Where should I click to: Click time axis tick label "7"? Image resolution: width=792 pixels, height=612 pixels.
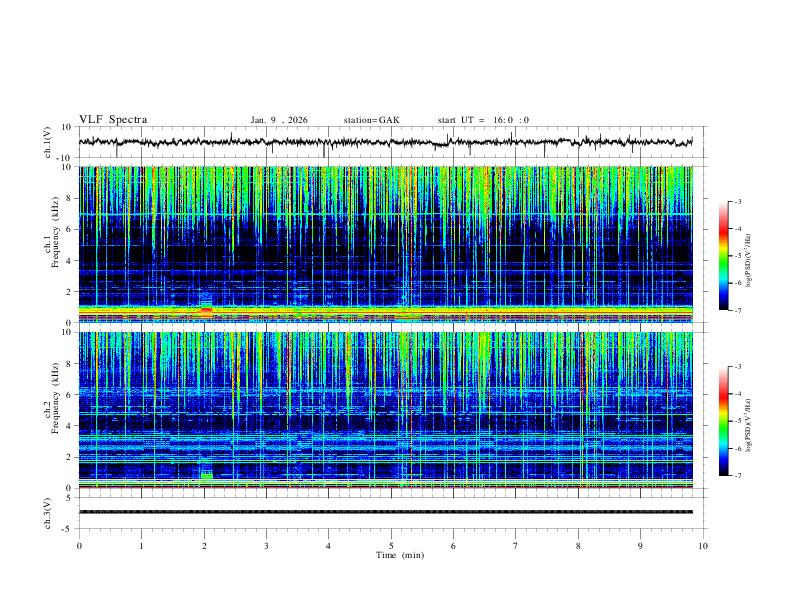[x=516, y=546]
